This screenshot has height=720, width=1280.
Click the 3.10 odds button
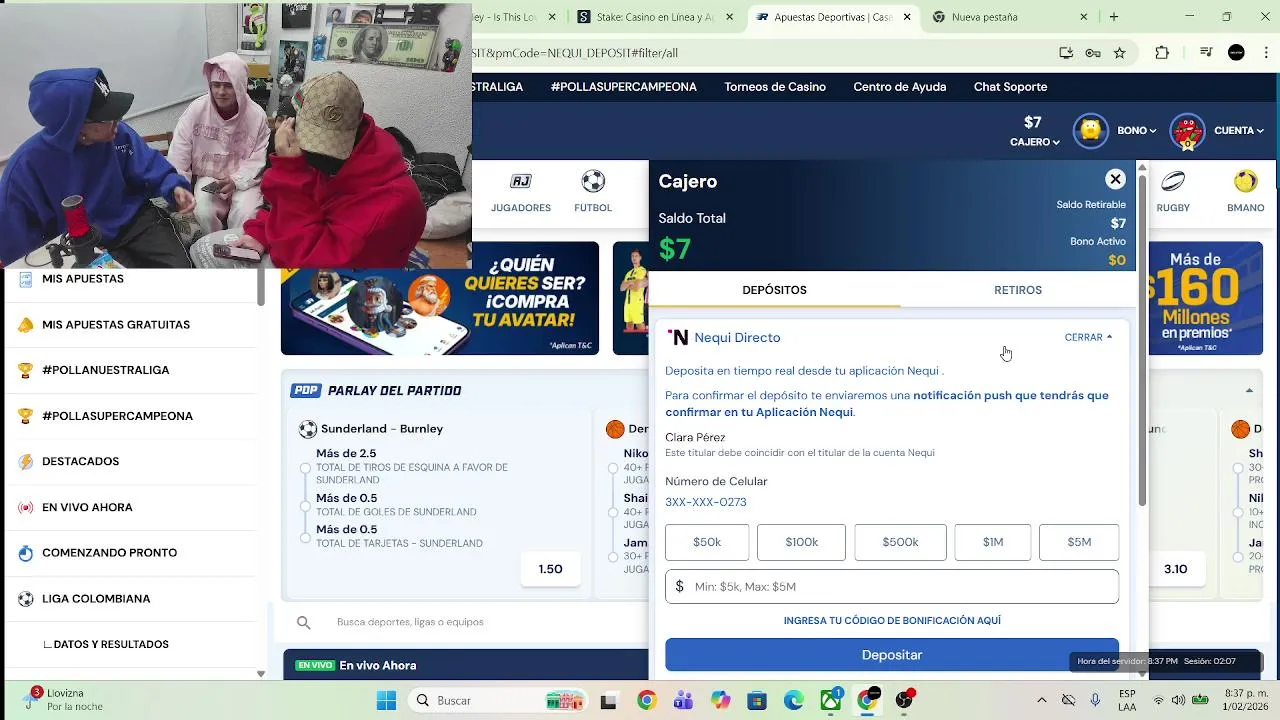point(1176,569)
